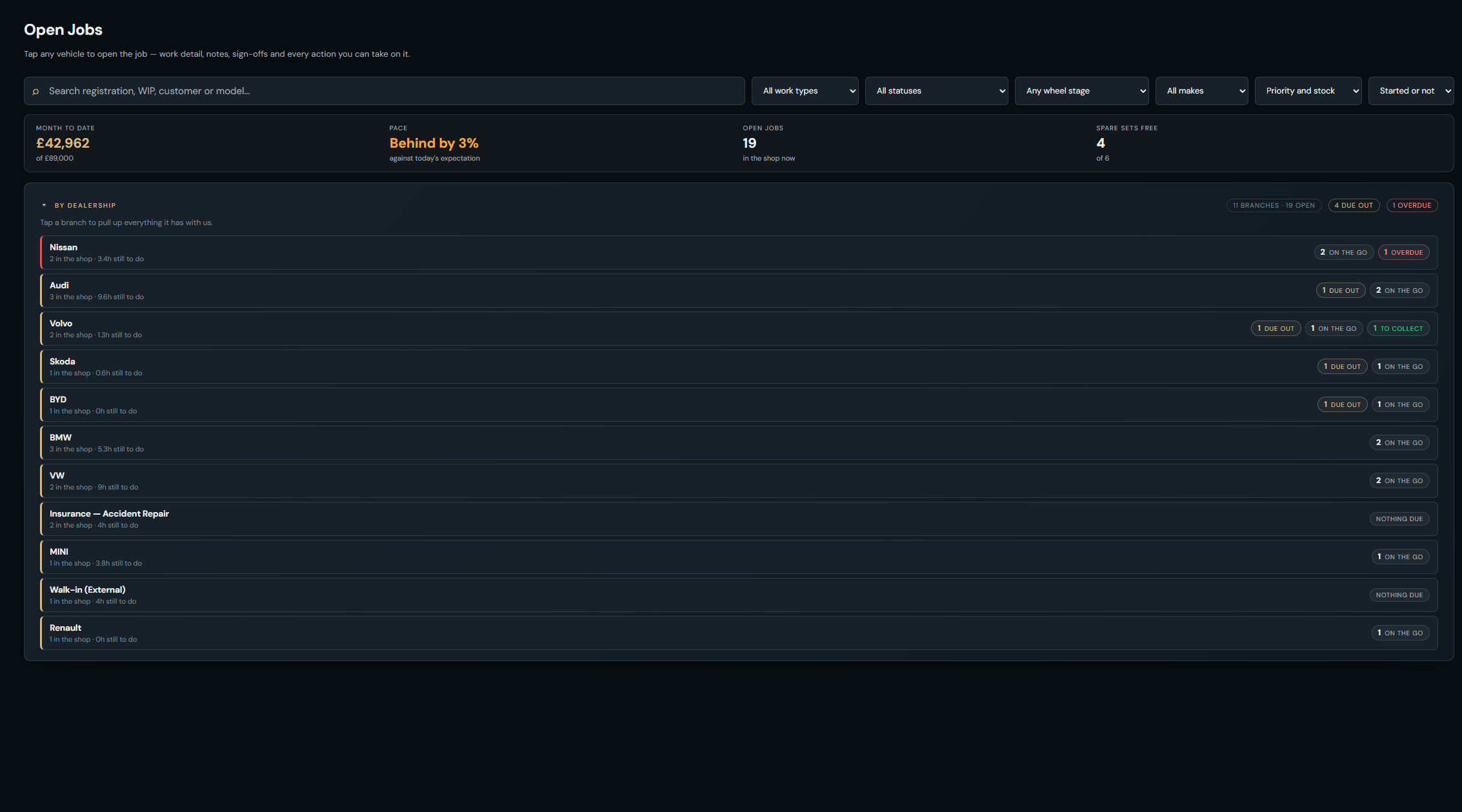1462x812 pixels.
Task: Open the MINI branch row
Action: (739, 557)
